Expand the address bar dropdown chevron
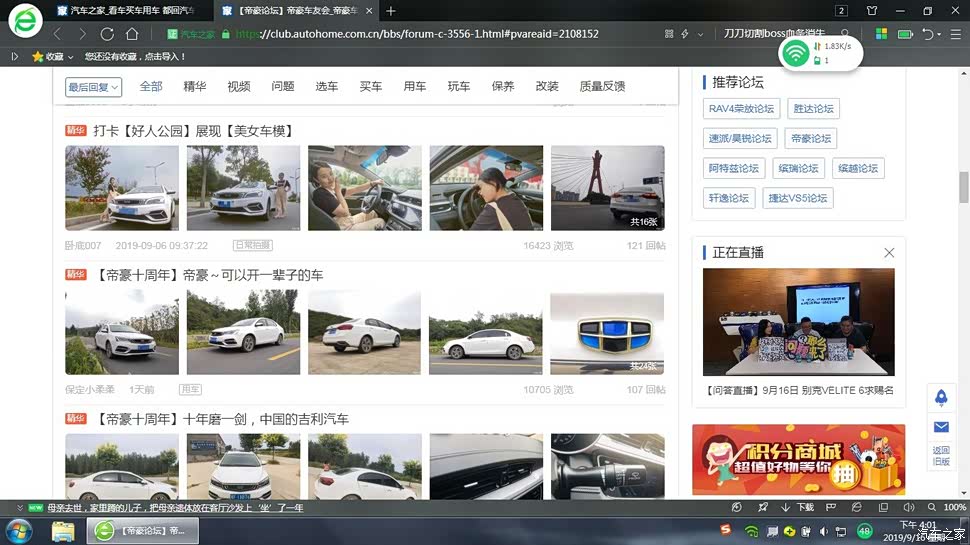Screen dimensions: 970x545 click(700, 35)
